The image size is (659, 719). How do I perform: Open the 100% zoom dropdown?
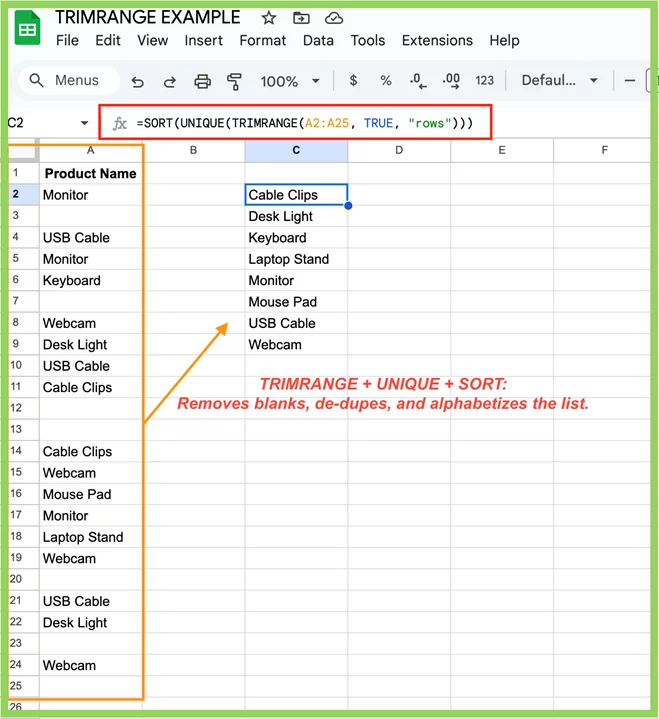(x=289, y=81)
